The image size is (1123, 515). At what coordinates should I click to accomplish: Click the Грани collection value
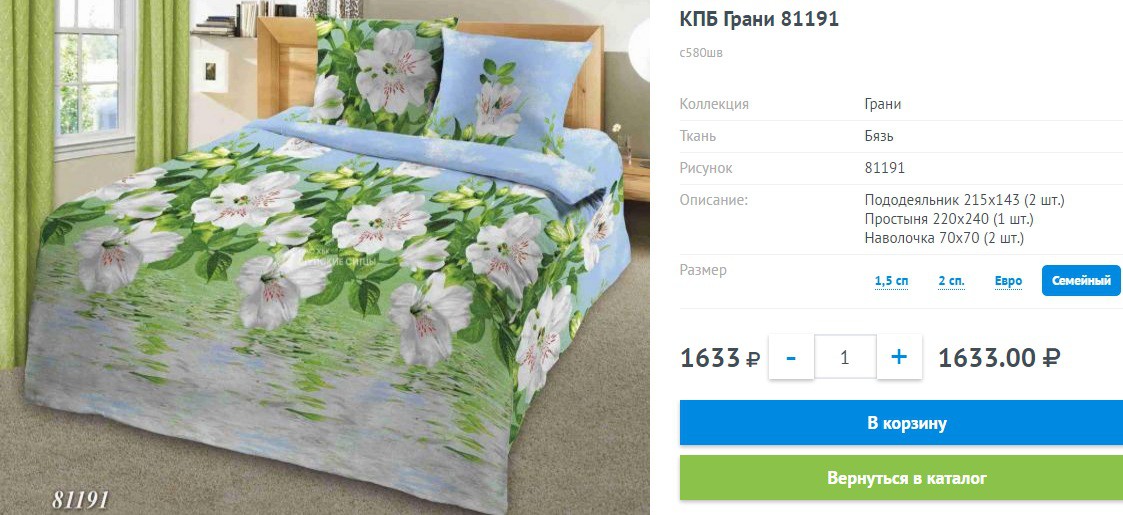click(x=882, y=104)
